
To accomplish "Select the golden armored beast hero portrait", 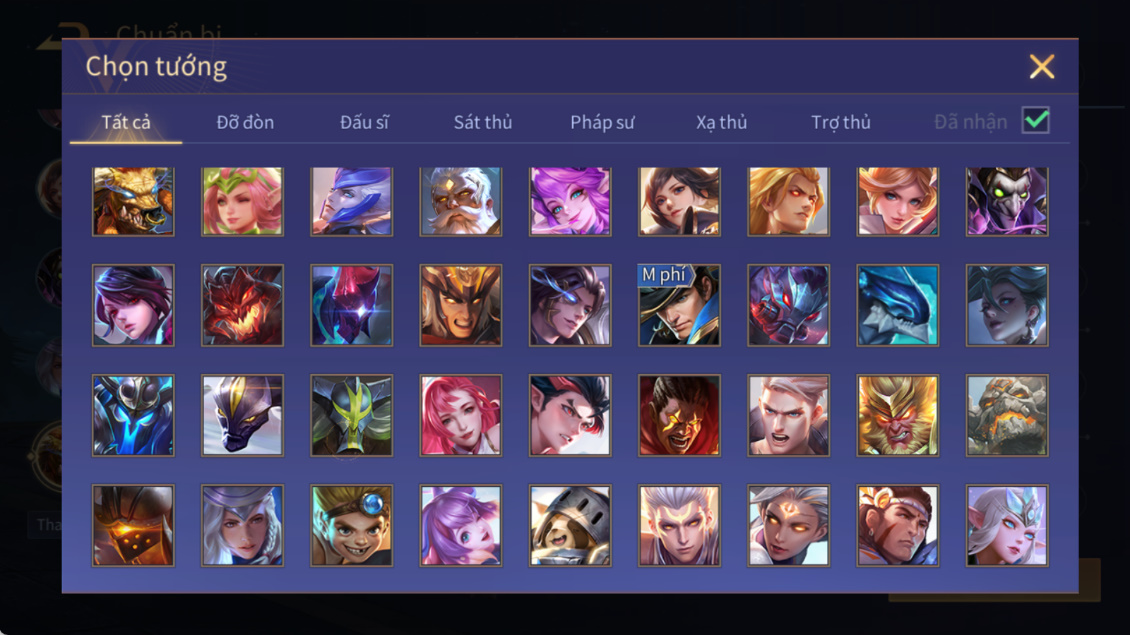I will point(133,202).
